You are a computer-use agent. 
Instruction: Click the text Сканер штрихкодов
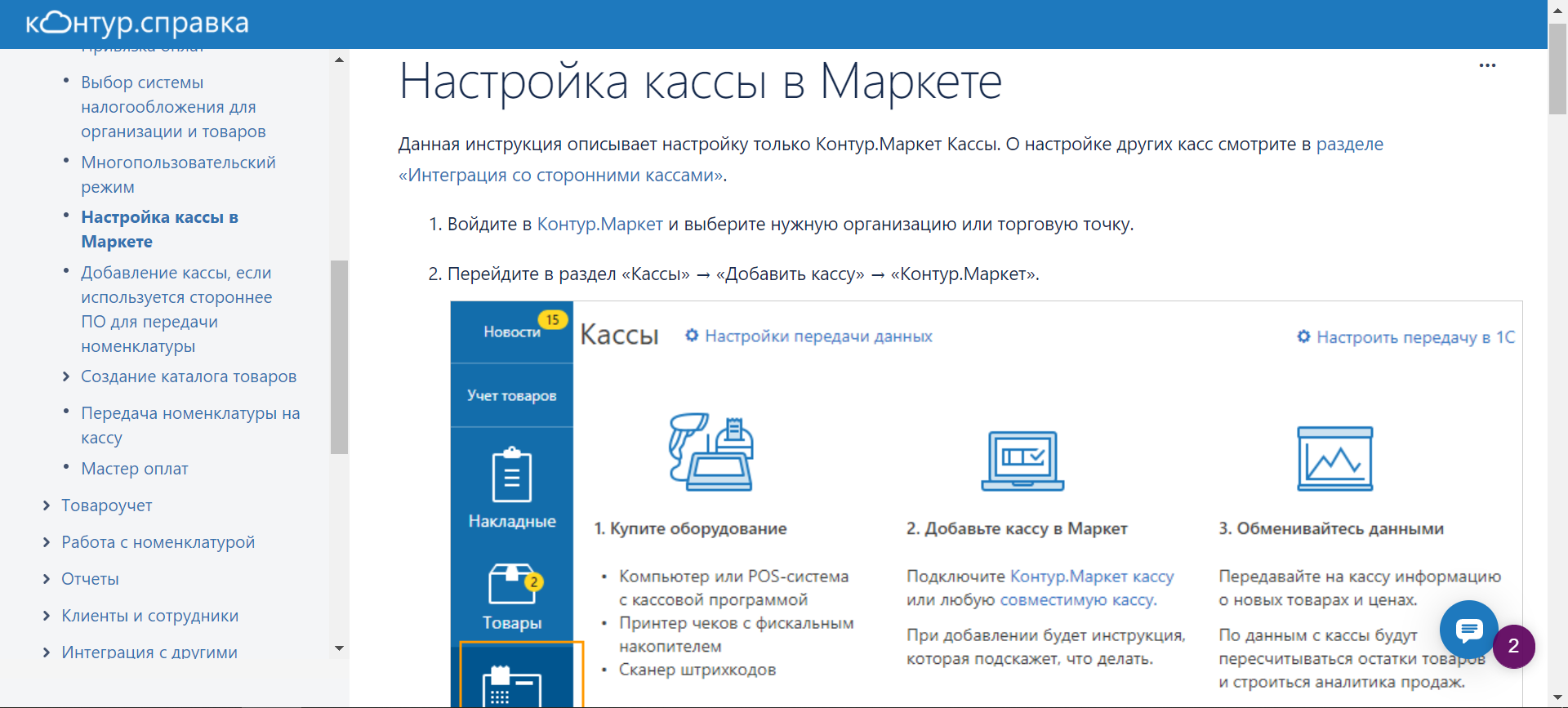tap(697, 670)
